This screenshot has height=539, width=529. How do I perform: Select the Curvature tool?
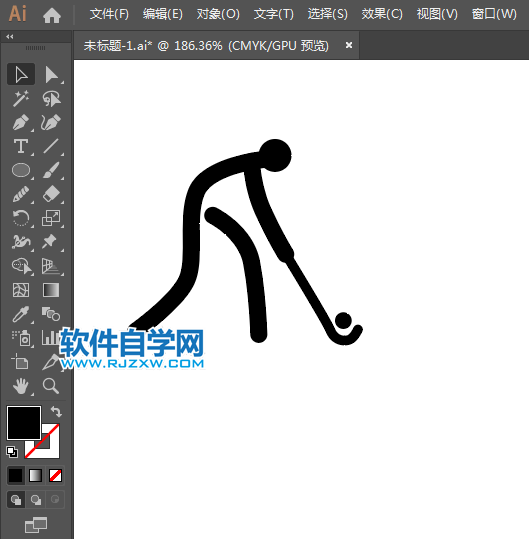[51, 122]
